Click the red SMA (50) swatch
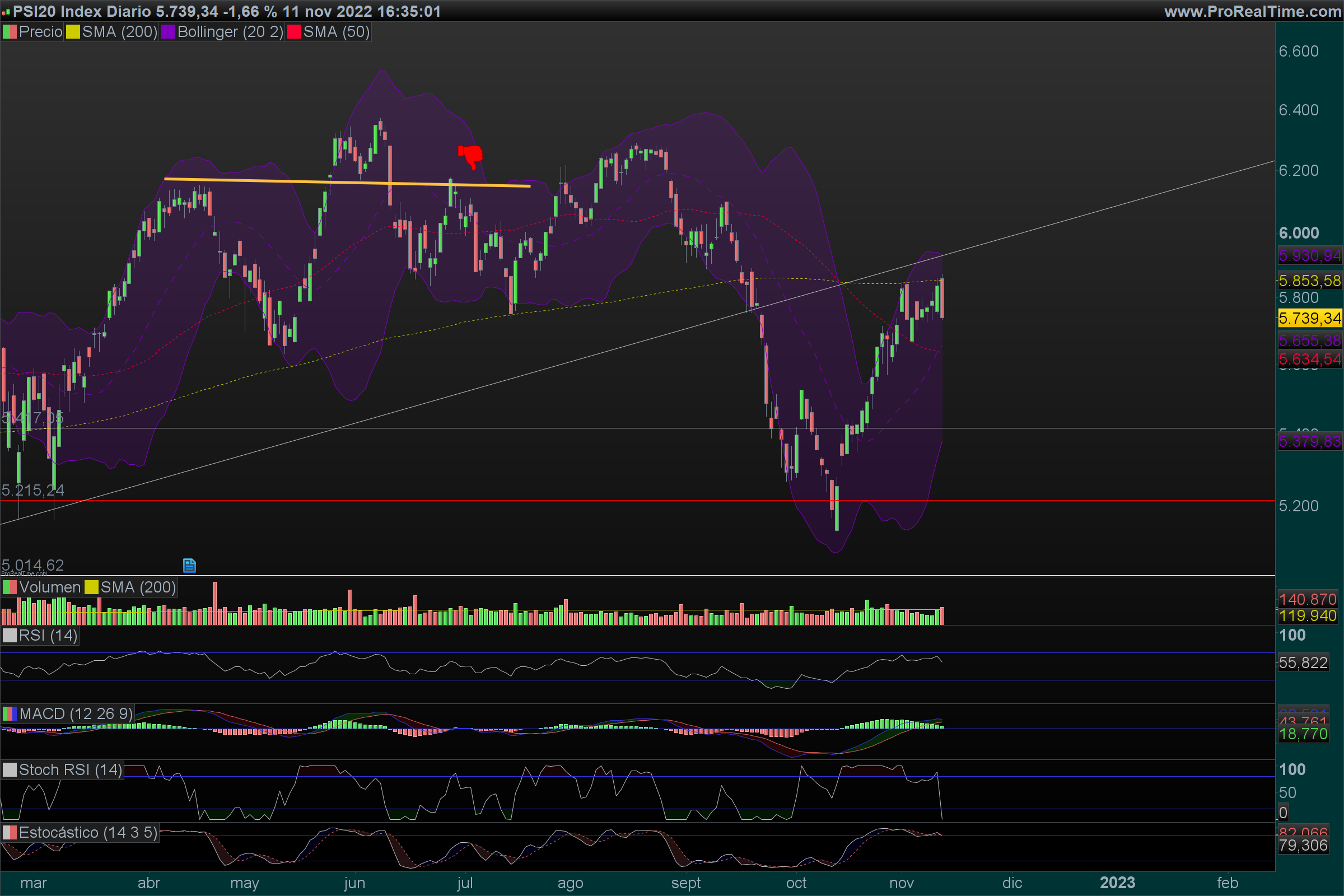This screenshot has width=1344, height=896. 295,32
